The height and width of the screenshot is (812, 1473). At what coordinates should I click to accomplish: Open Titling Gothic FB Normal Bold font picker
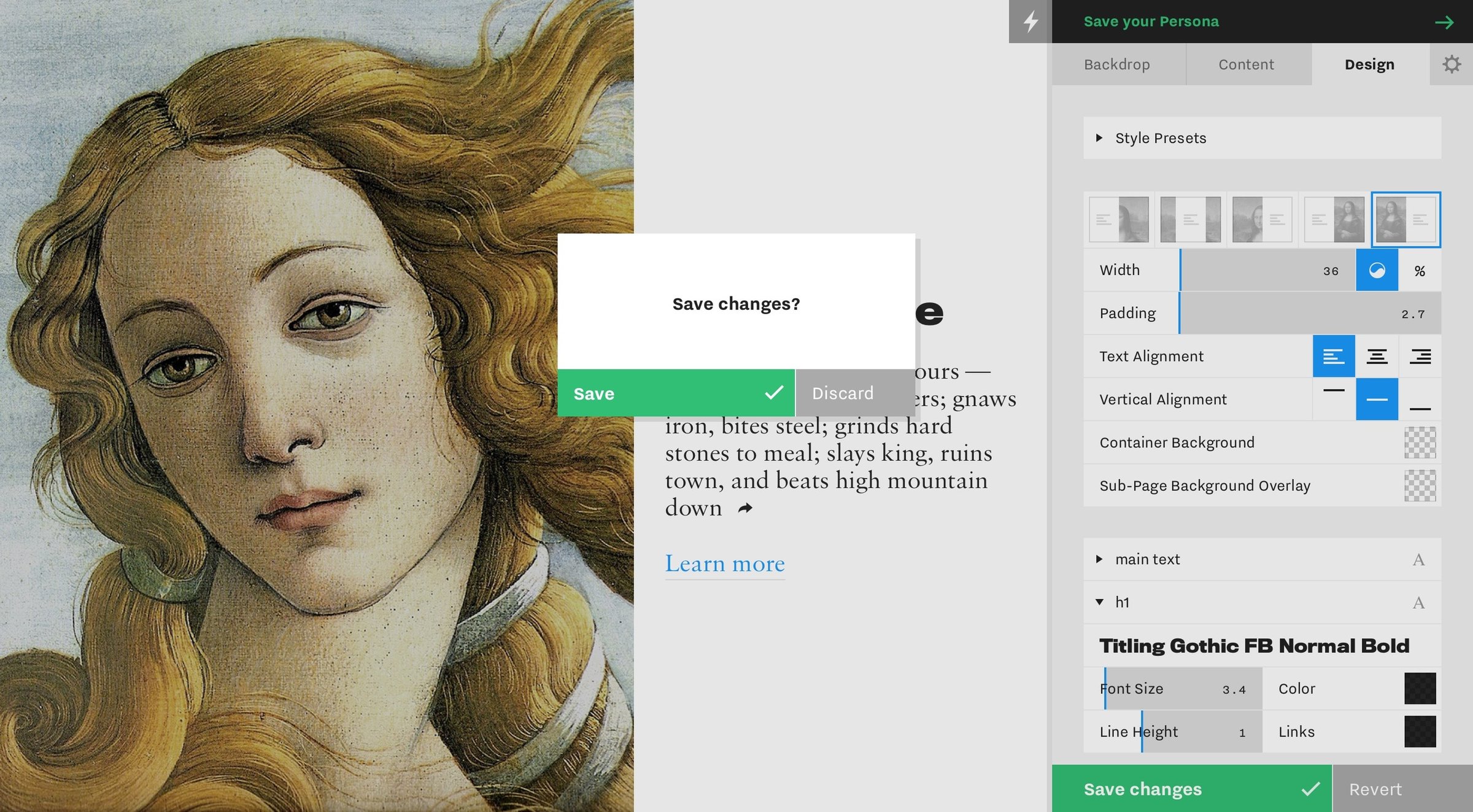pyautogui.click(x=1262, y=645)
